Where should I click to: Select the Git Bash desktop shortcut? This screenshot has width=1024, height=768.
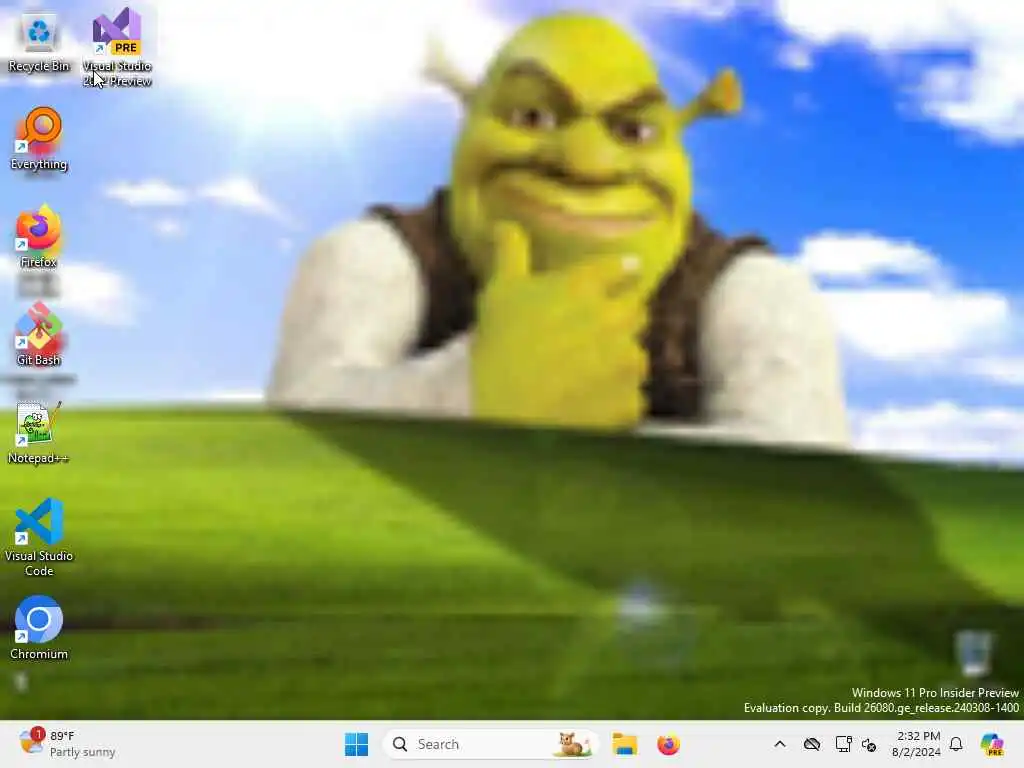(x=39, y=334)
